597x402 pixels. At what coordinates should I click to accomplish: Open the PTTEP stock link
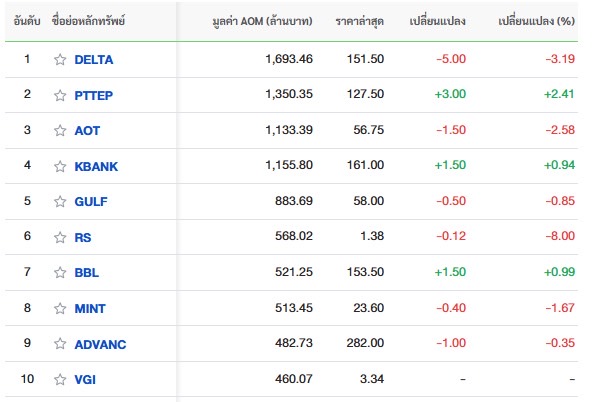coord(94,95)
